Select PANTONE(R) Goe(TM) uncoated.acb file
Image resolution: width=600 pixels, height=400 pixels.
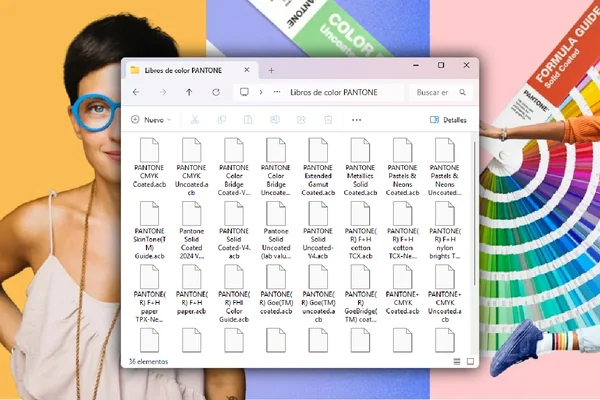[x=318, y=294]
